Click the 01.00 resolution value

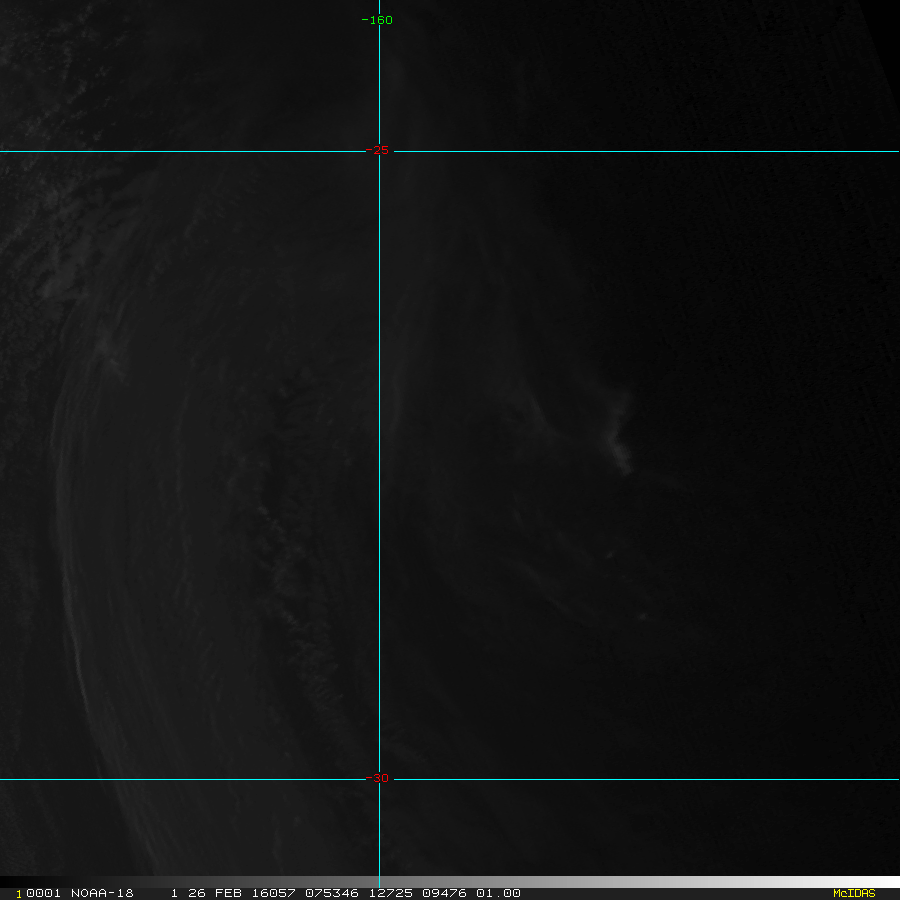pyautogui.click(x=498, y=893)
